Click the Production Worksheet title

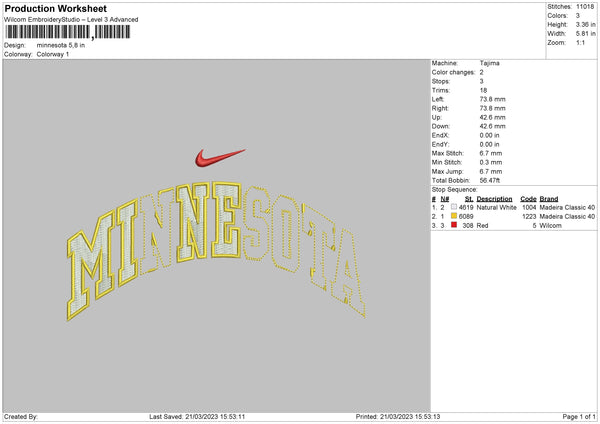(x=55, y=8)
